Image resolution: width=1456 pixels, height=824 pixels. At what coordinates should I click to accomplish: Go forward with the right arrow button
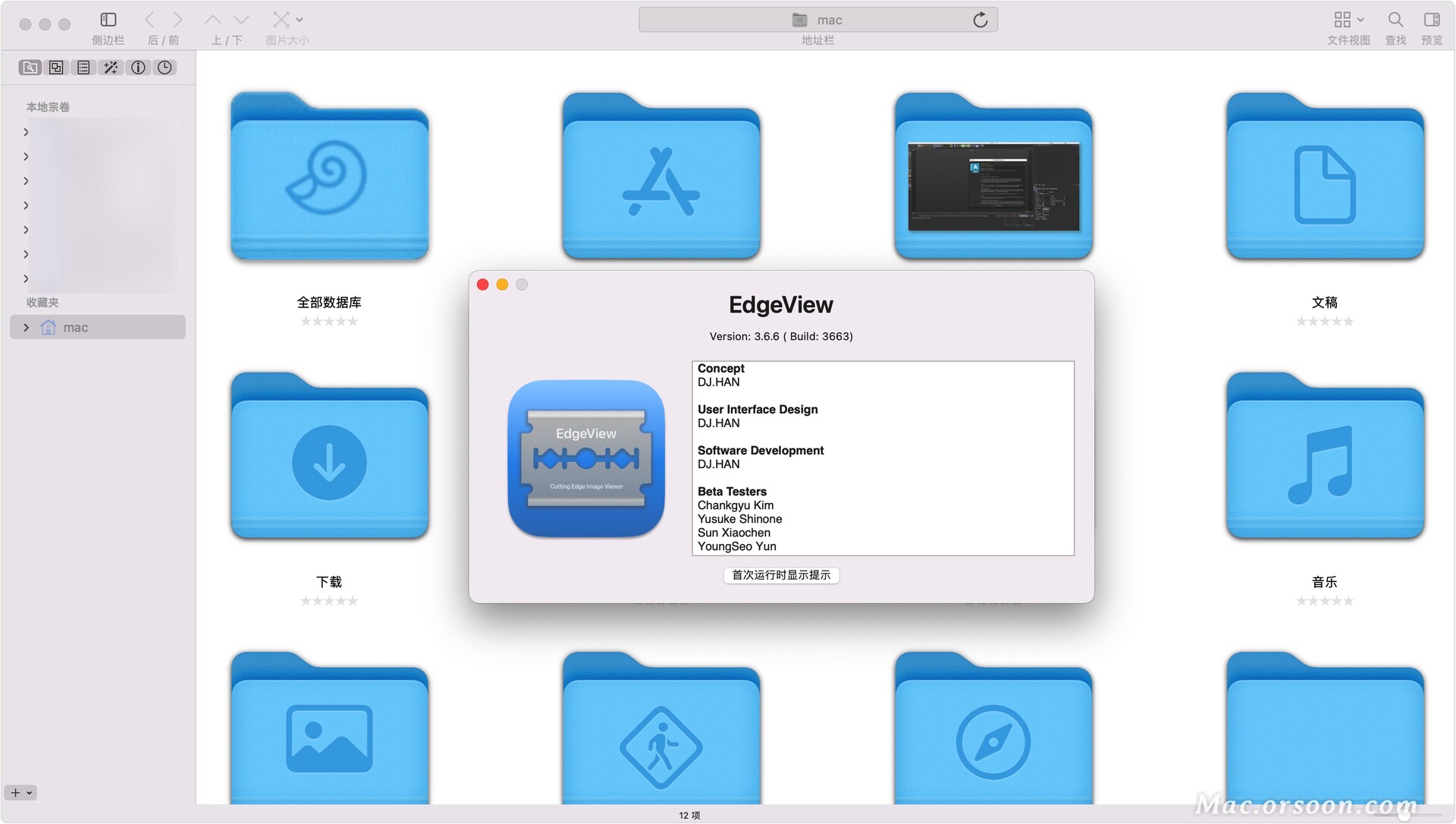pos(177,20)
